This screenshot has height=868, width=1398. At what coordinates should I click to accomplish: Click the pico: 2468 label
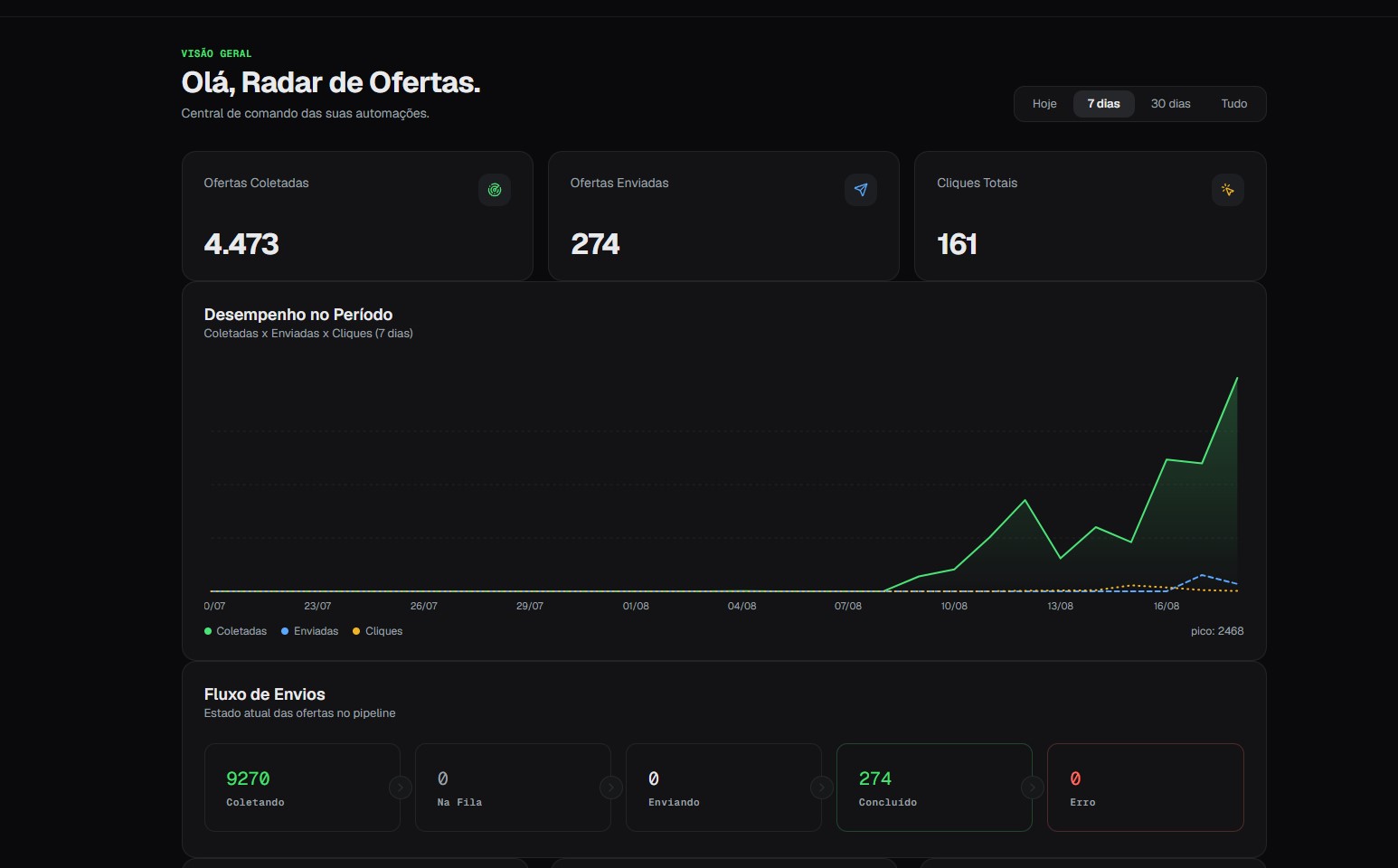(1217, 631)
